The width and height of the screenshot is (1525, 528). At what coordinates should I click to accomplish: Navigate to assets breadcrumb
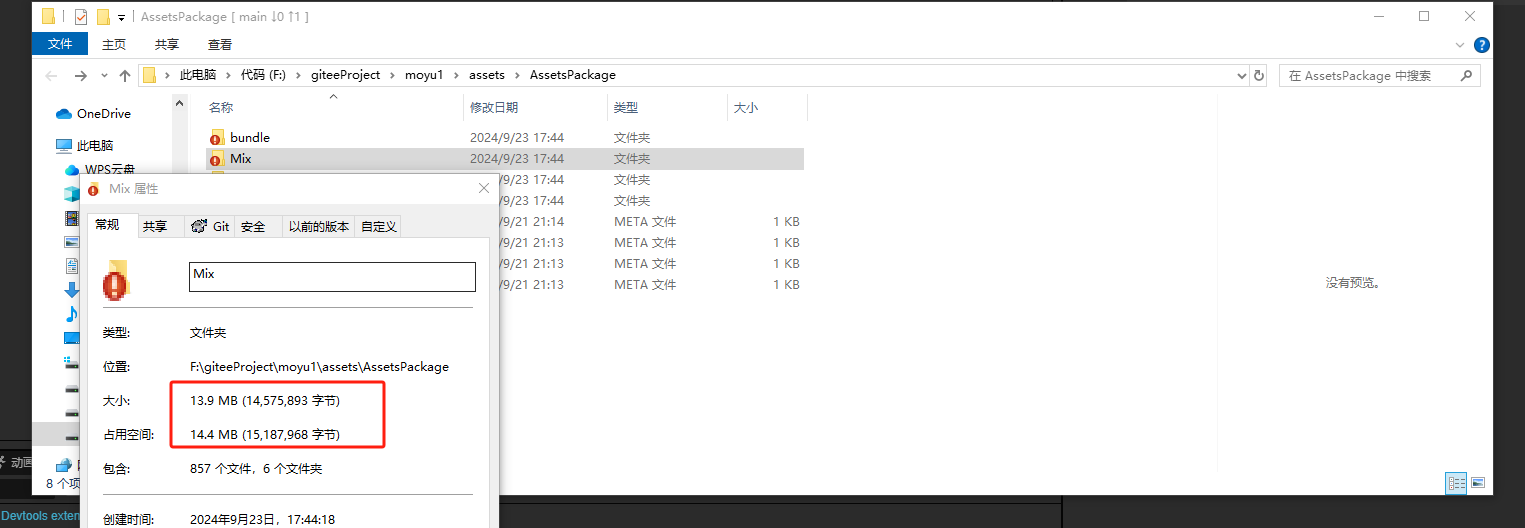[x=487, y=75]
